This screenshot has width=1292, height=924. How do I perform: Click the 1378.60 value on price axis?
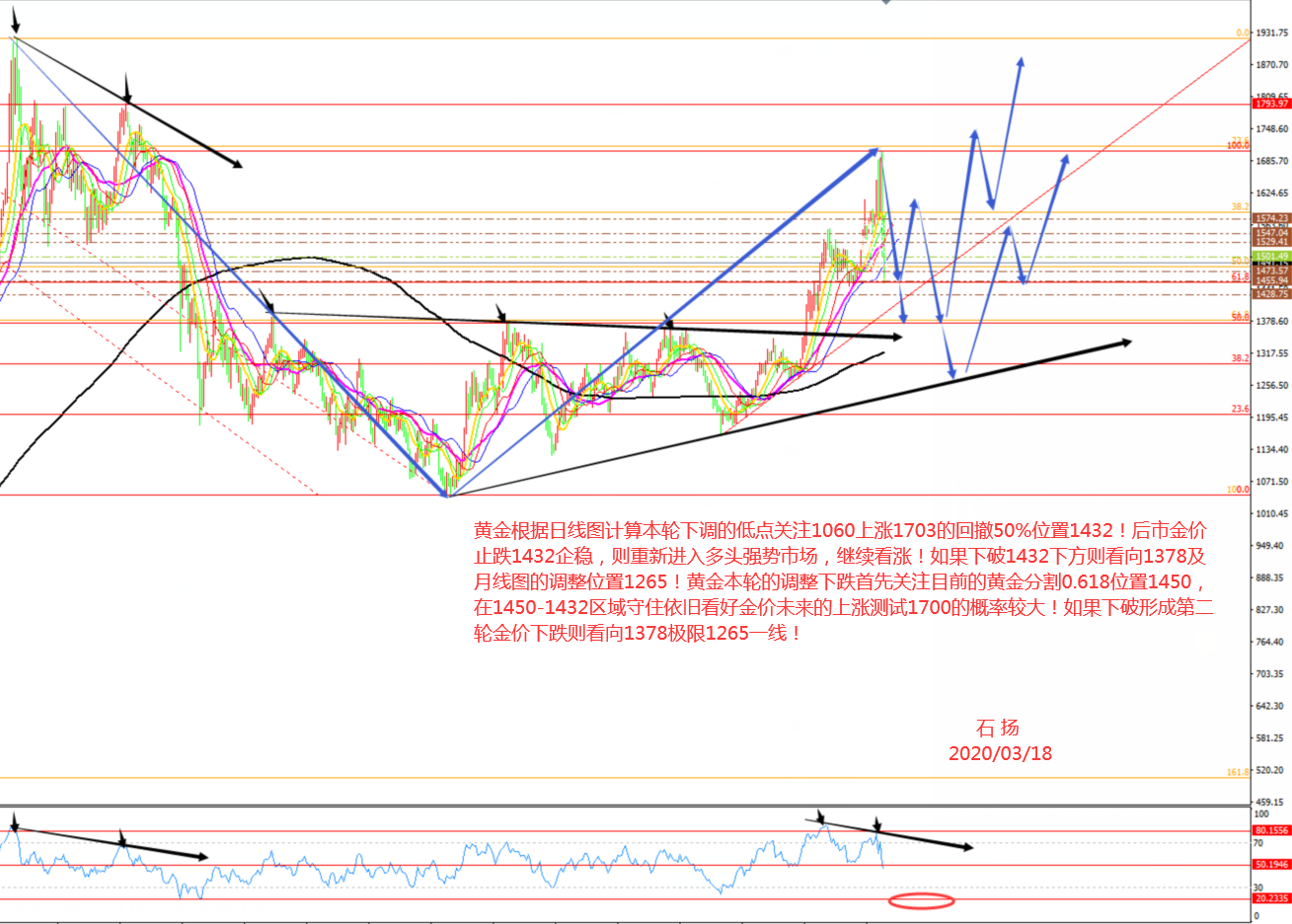(x=1271, y=322)
